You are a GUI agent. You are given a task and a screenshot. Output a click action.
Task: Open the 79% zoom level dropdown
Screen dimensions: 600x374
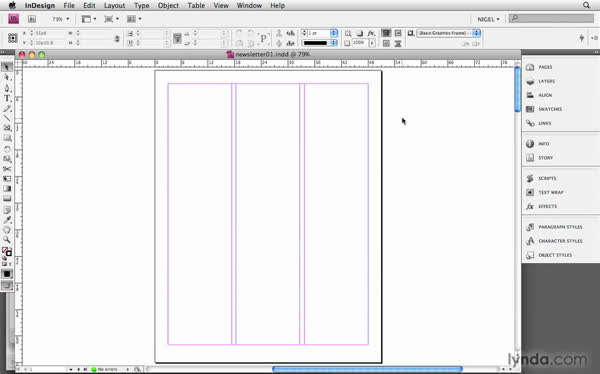61,19
